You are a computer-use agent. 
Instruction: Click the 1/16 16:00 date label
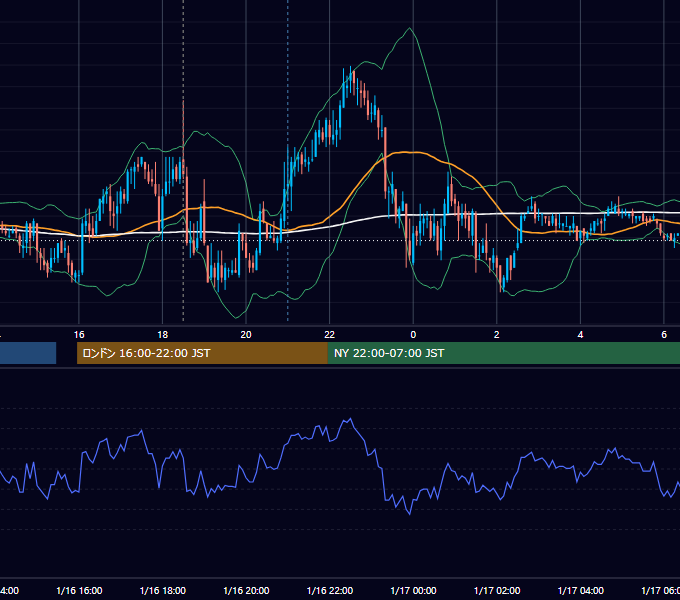point(79,591)
